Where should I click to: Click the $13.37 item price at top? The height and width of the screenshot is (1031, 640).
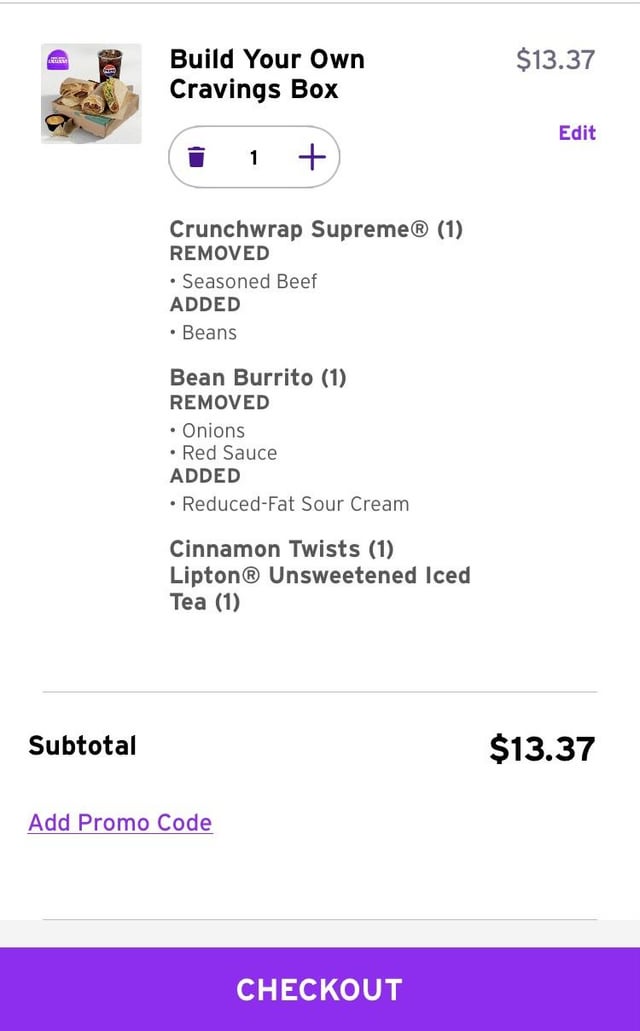point(555,60)
